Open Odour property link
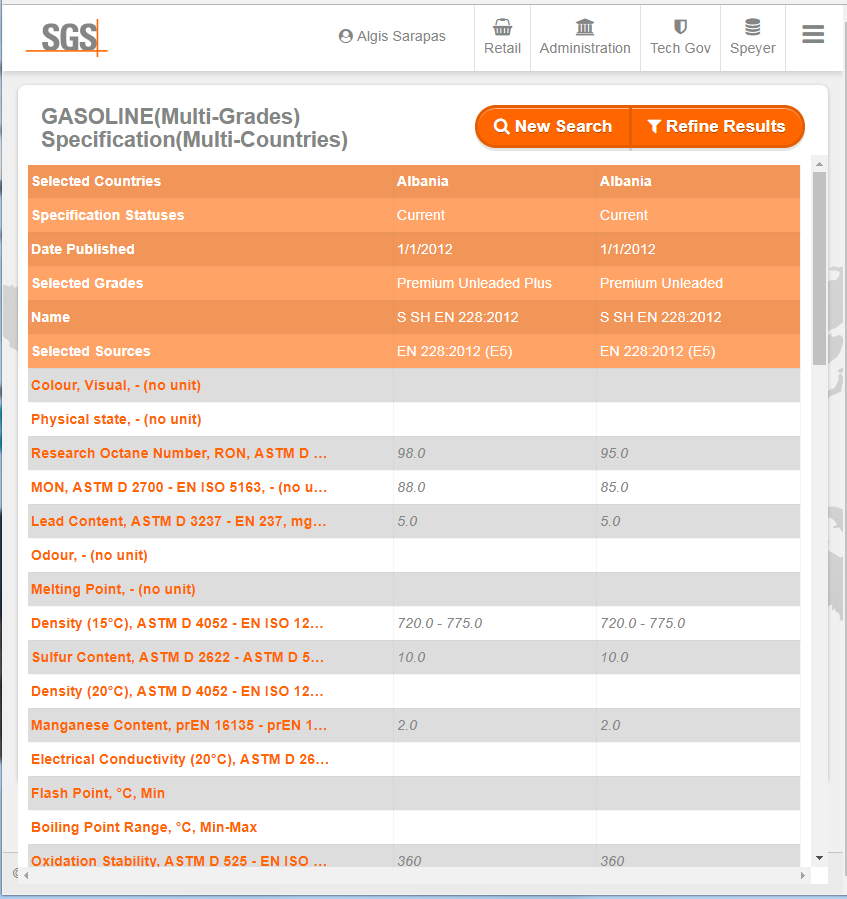 pyautogui.click(x=89, y=555)
